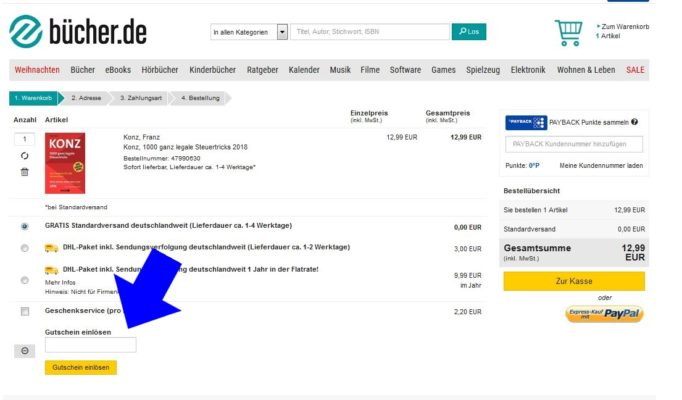This screenshot has height=400, width=682.
Task: Select DHL-Paket Lieferdauer 1-2 Werktage radio option
Action: coord(25,248)
